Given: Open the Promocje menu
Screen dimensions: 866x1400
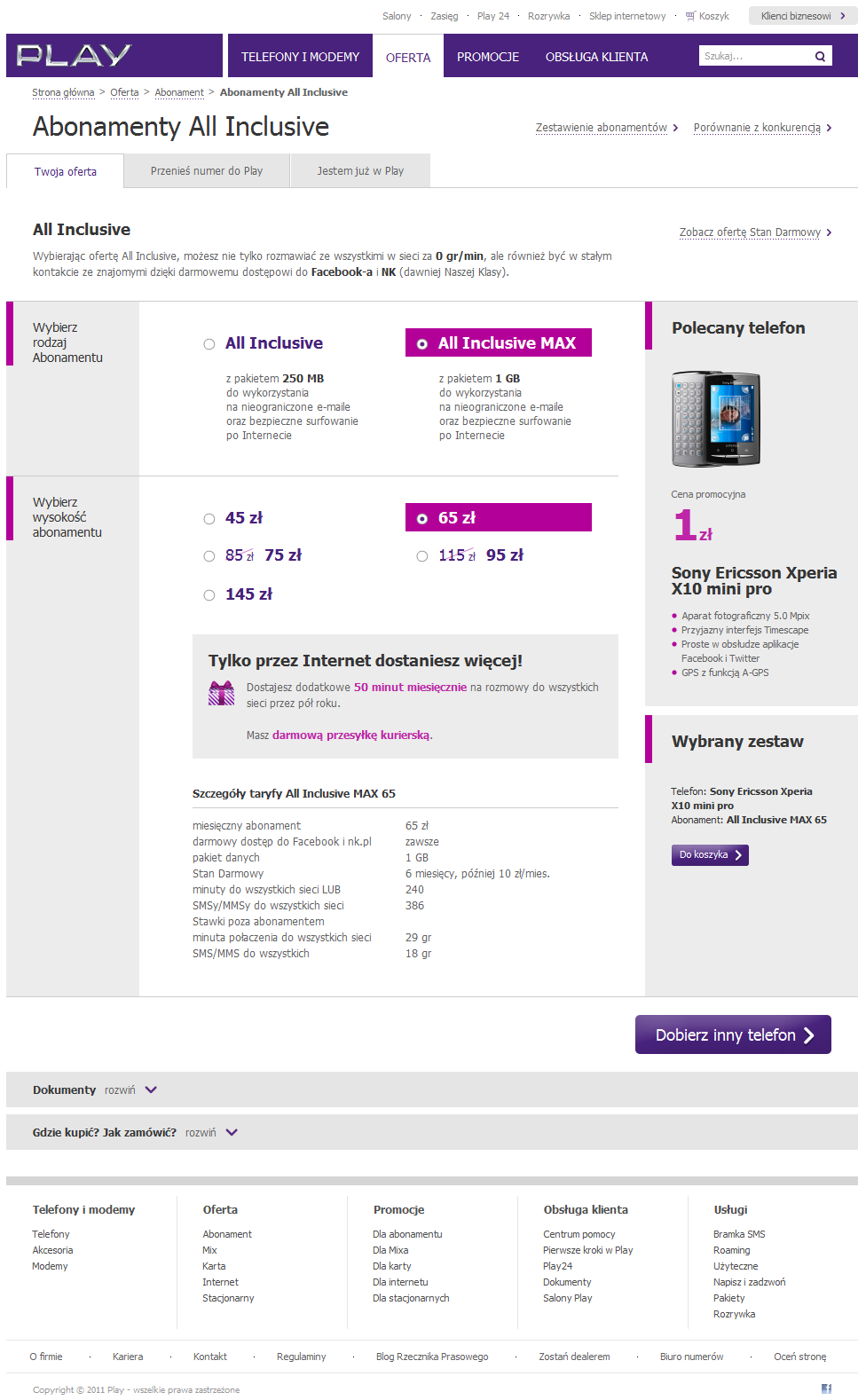Looking at the screenshot, I should click(488, 56).
